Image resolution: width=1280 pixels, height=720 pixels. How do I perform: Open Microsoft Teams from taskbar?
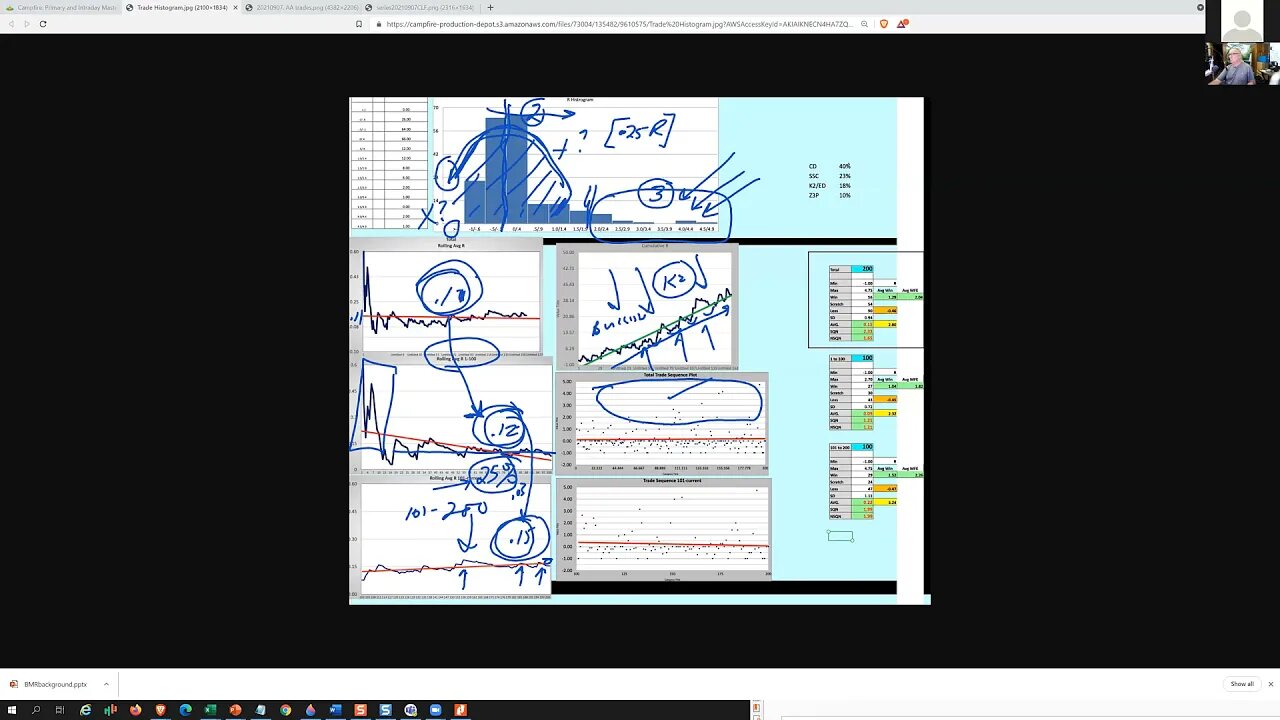pos(411,710)
